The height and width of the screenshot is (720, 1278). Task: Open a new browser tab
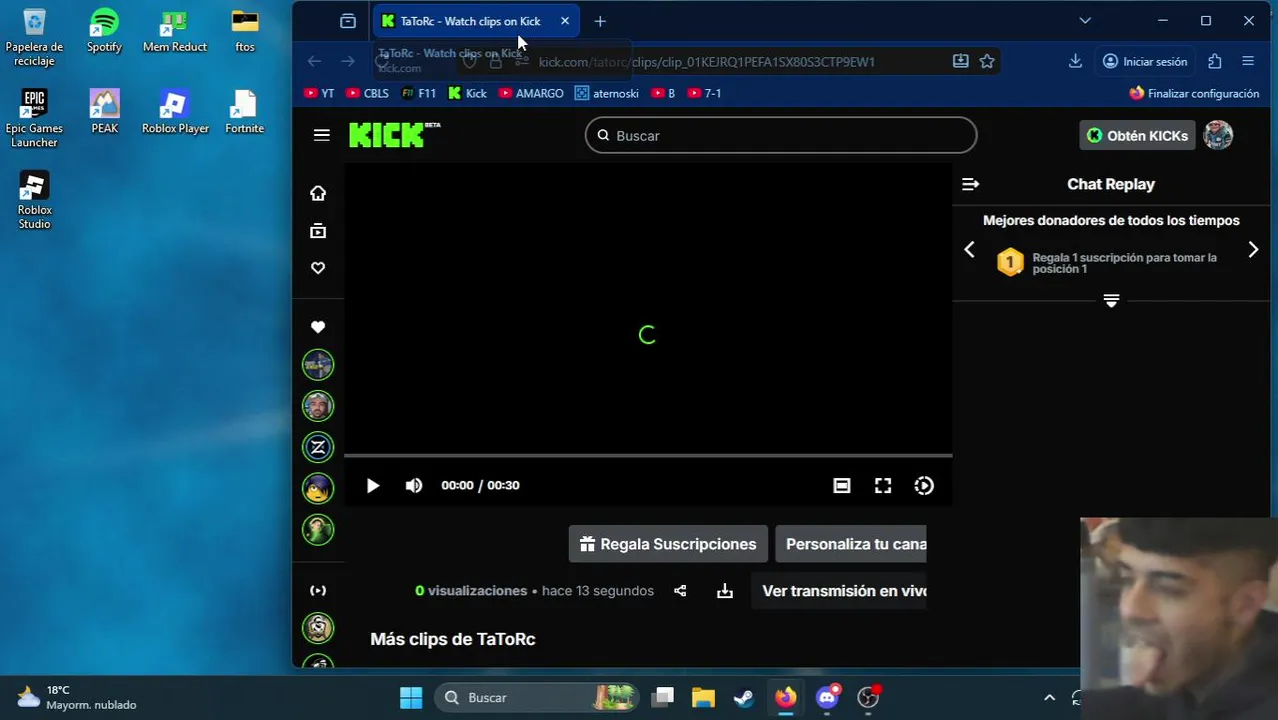600,21
